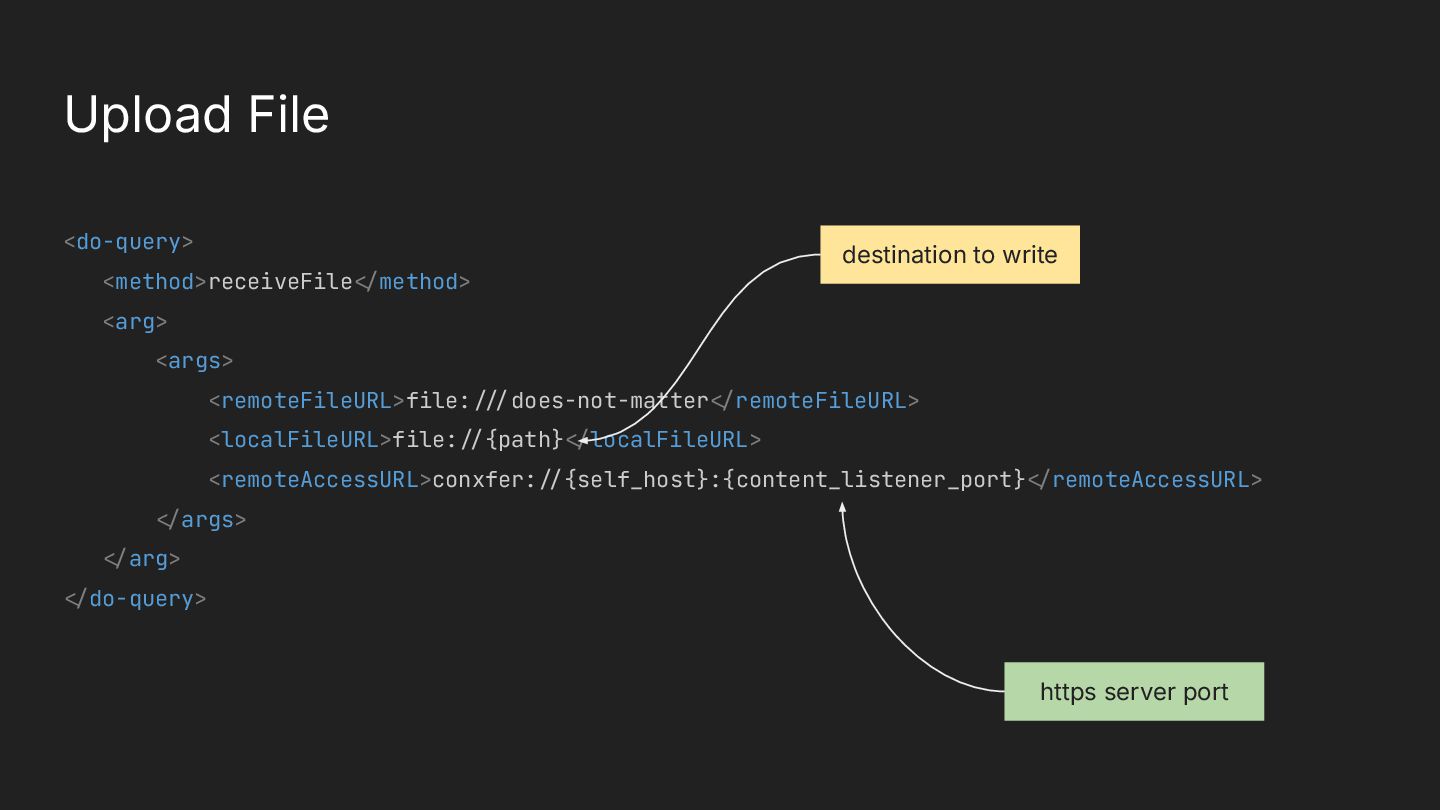
Task: Click the closing remoteAccessURL tag
Action: tap(1145, 480)
